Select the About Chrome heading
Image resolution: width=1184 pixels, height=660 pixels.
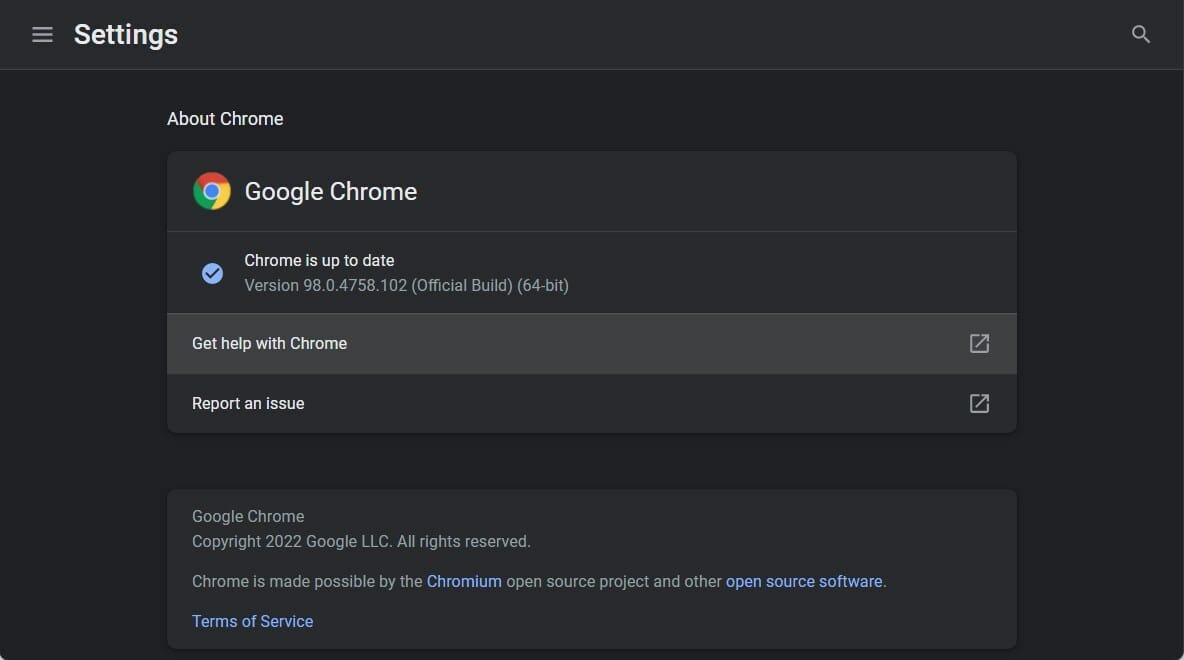(225, 118)
